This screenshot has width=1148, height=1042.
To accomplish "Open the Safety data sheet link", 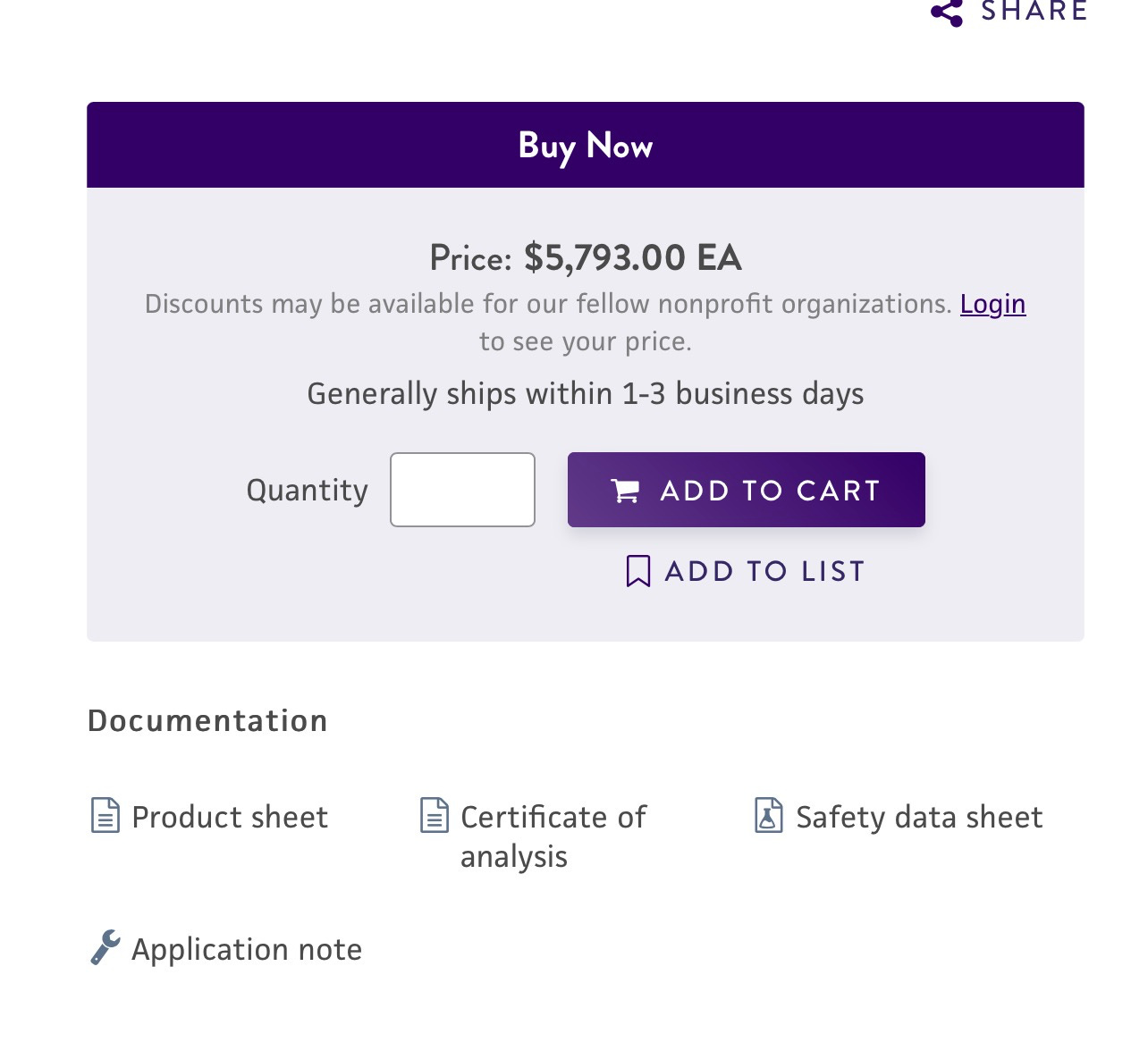I will click(919, 818).
